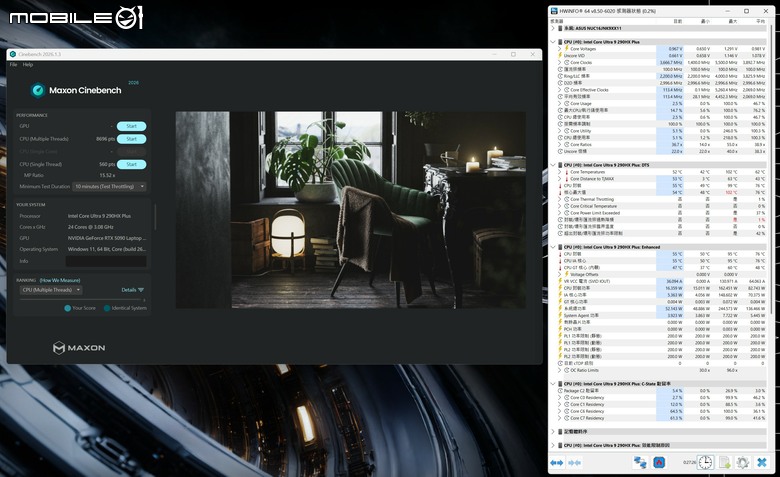This screenshot has width=780, height=477.
Task: Click the Your Score legend dot
Action: [68, 308]
